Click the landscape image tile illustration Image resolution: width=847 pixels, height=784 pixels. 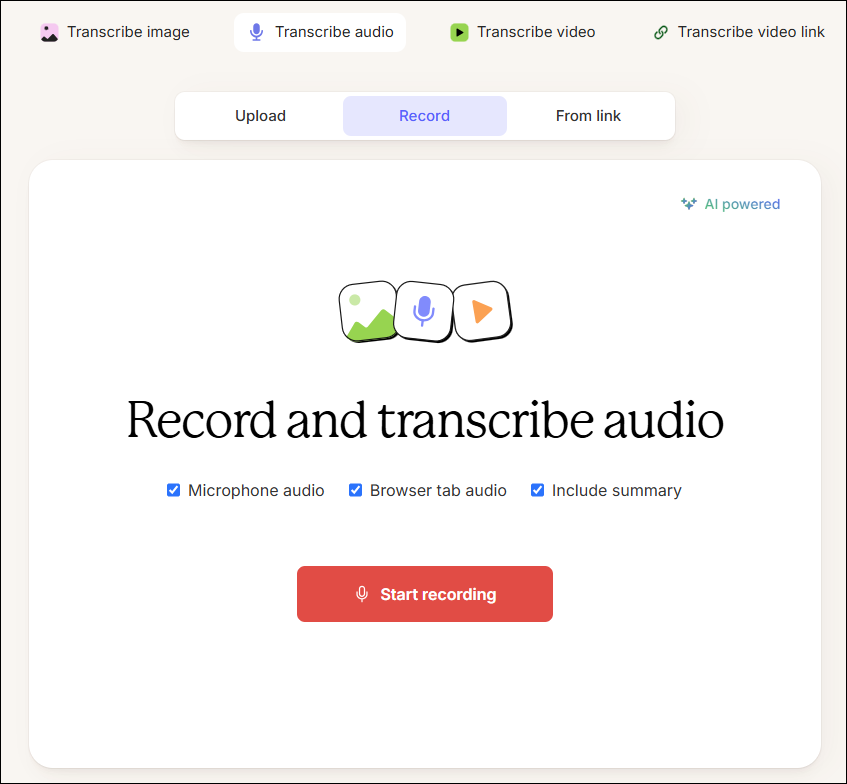pyautogui.click(x=368, y=312)
